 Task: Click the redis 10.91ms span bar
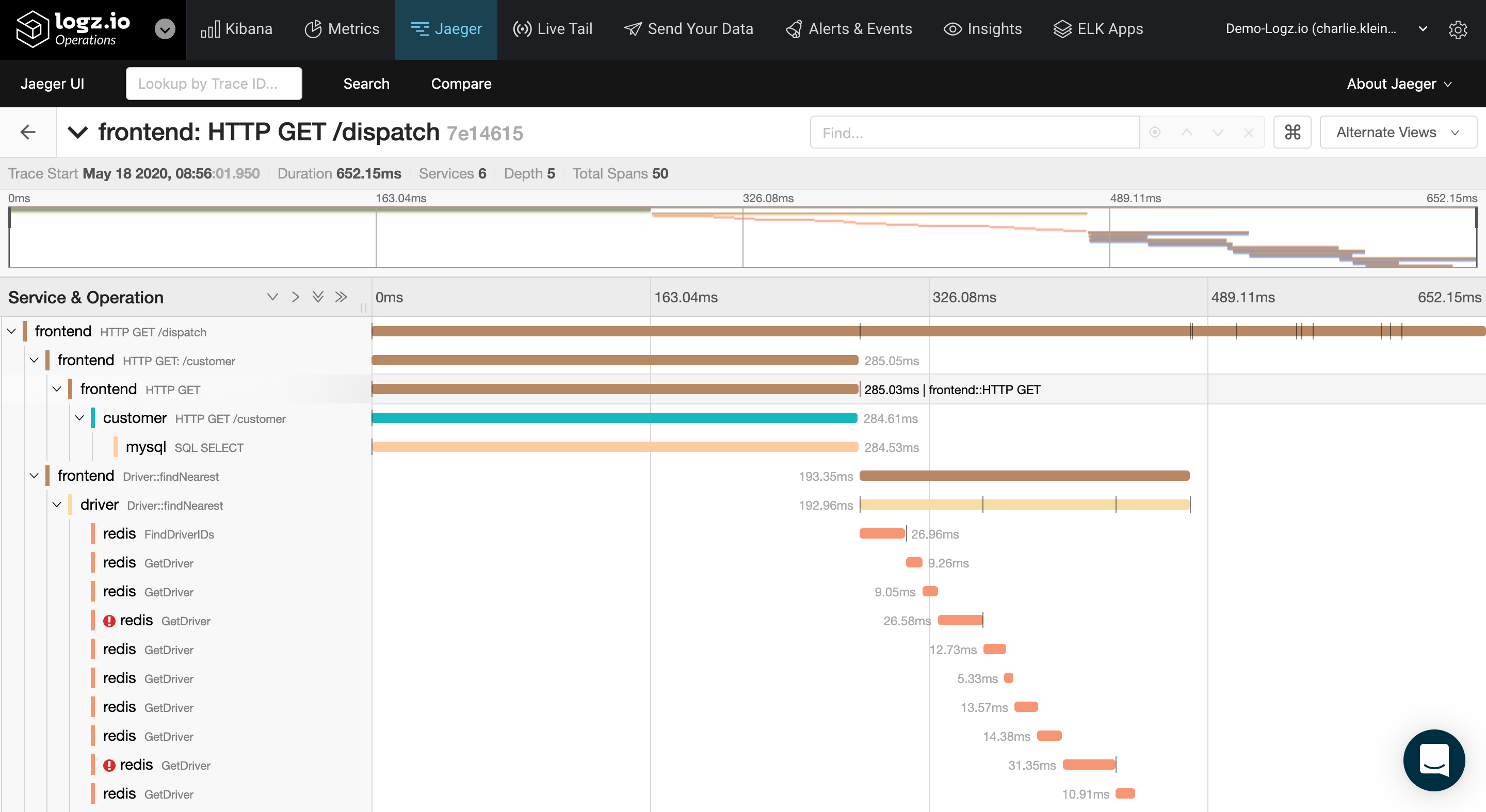[x=1125, y=793]
